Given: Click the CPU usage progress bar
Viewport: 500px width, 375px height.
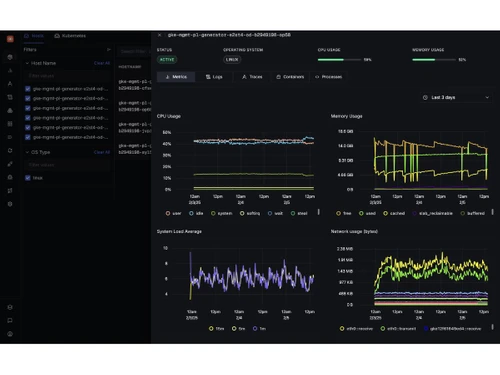Looking at the screenshot, I should tap(339, 60).
